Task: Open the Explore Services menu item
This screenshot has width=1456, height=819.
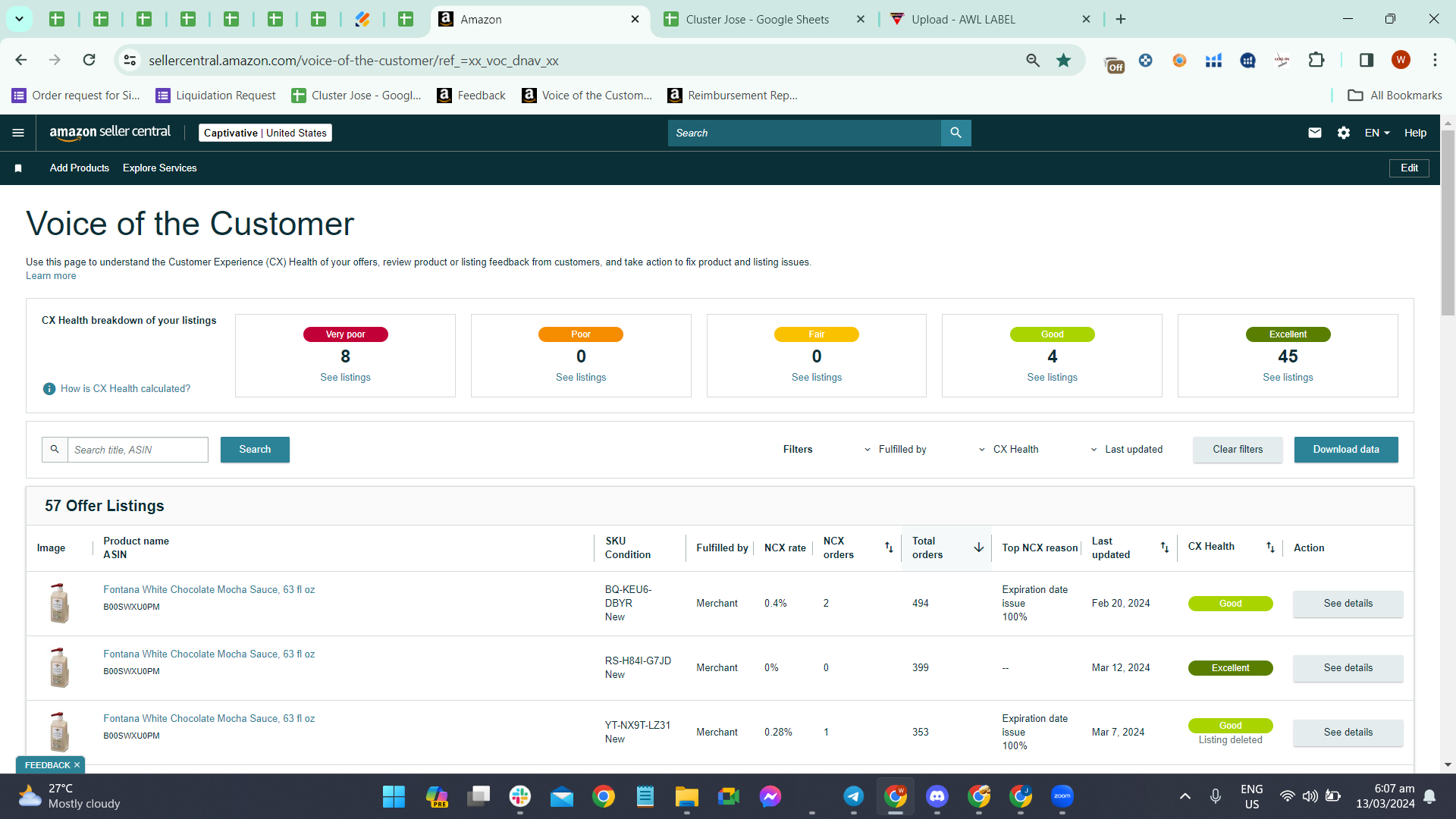Action: [160, 168]
